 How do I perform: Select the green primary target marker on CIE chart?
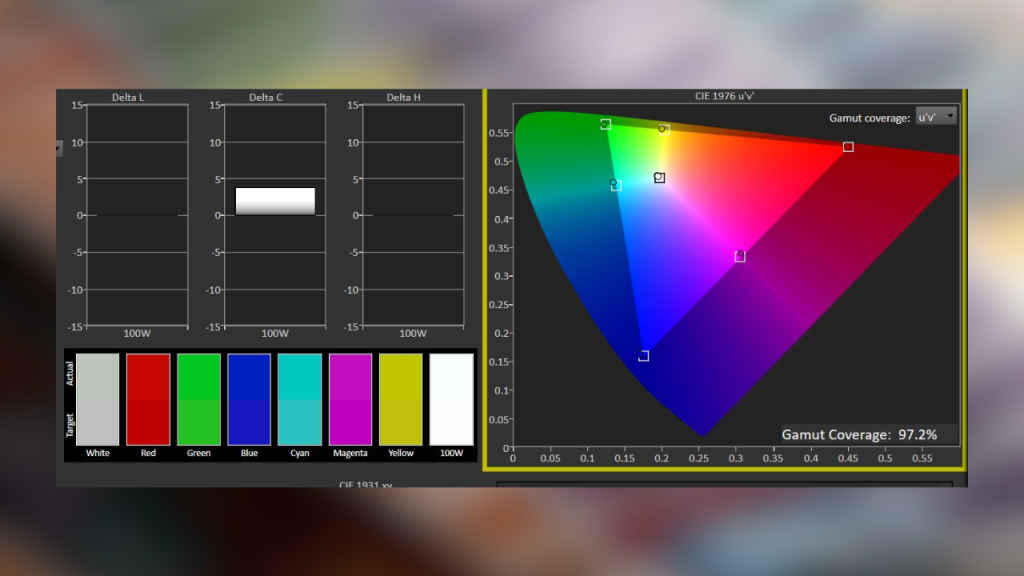click(605, 125)
